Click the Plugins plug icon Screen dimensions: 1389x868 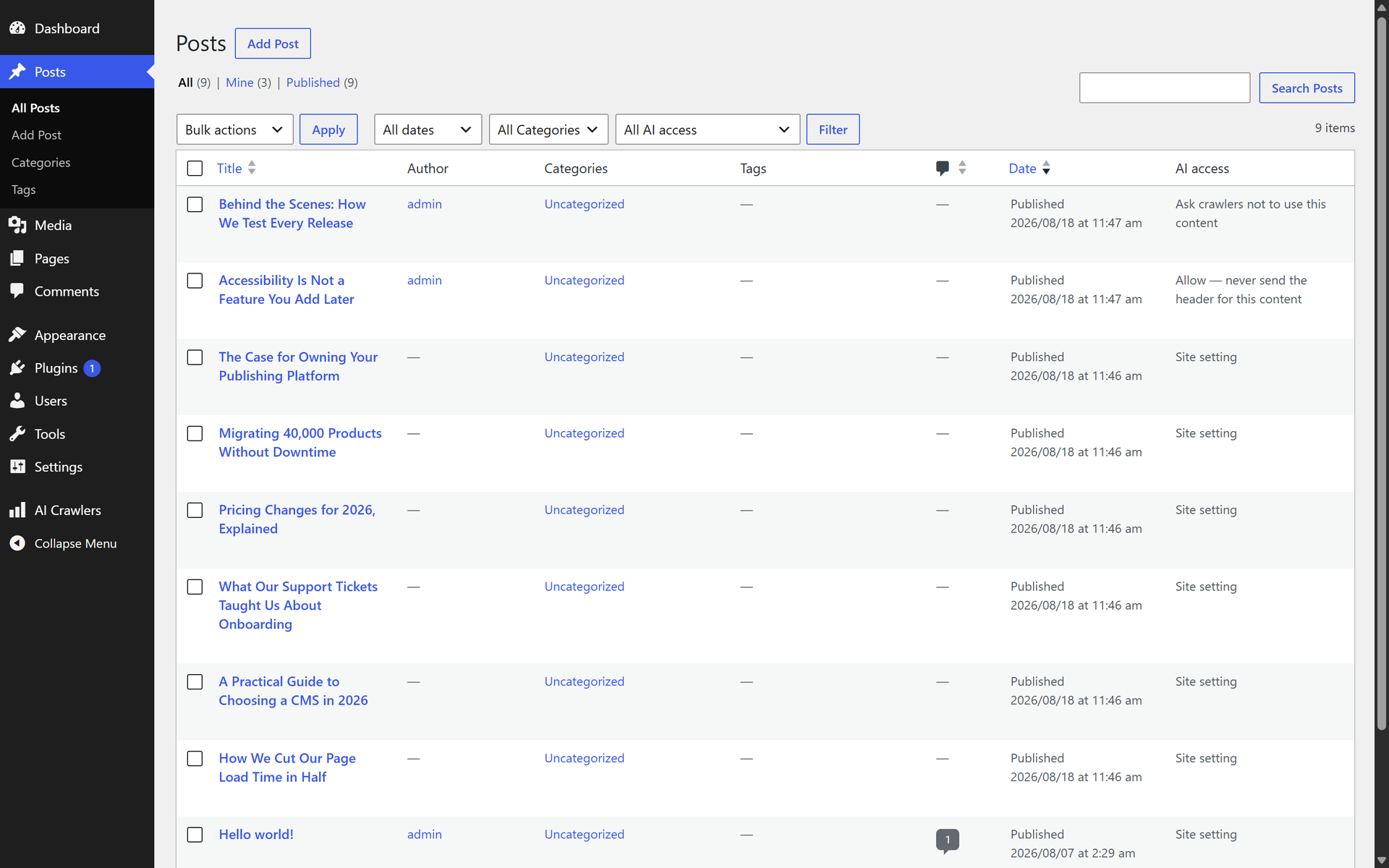point(17,368)
